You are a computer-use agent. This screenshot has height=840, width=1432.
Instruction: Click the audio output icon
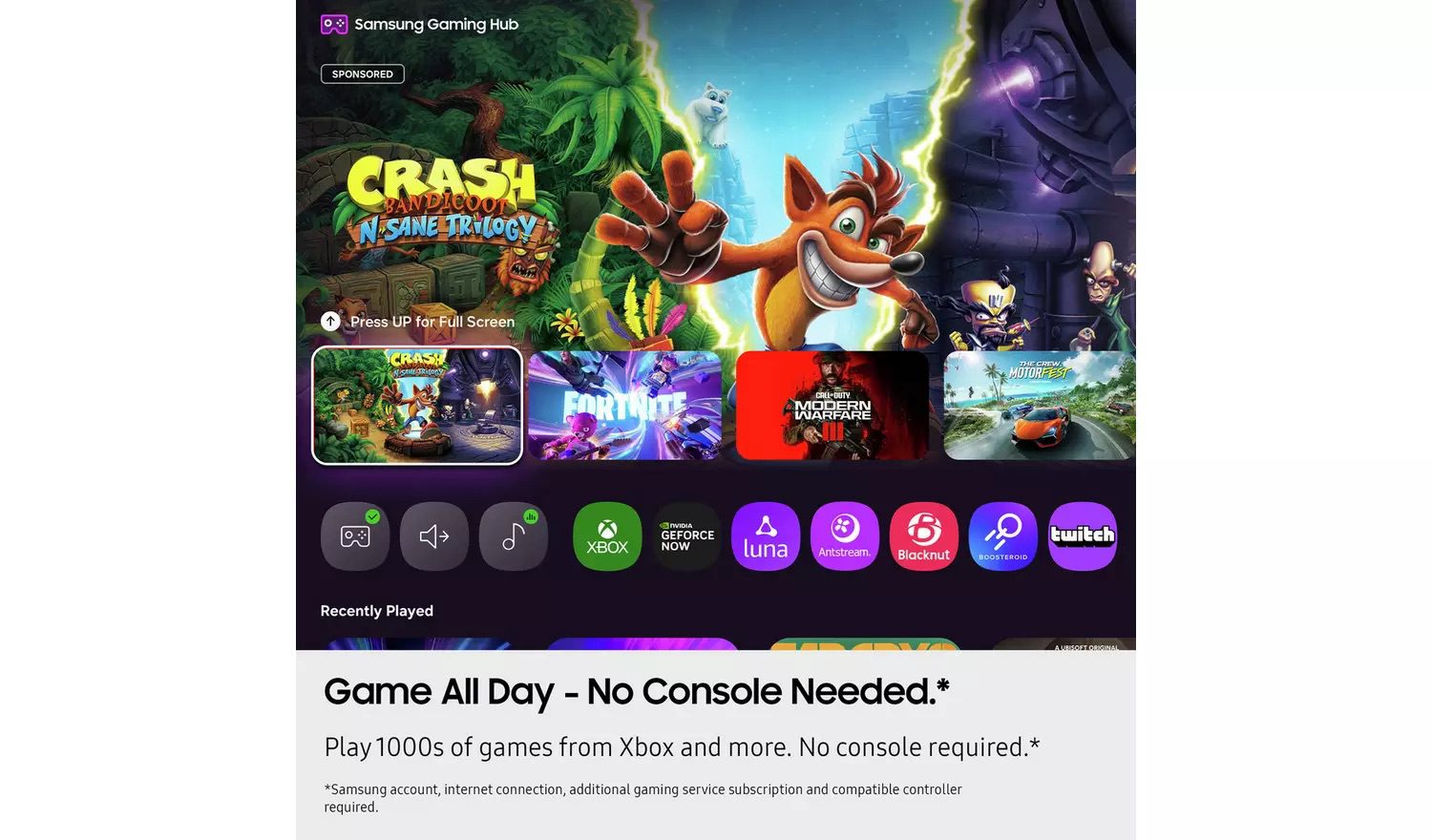434,536
